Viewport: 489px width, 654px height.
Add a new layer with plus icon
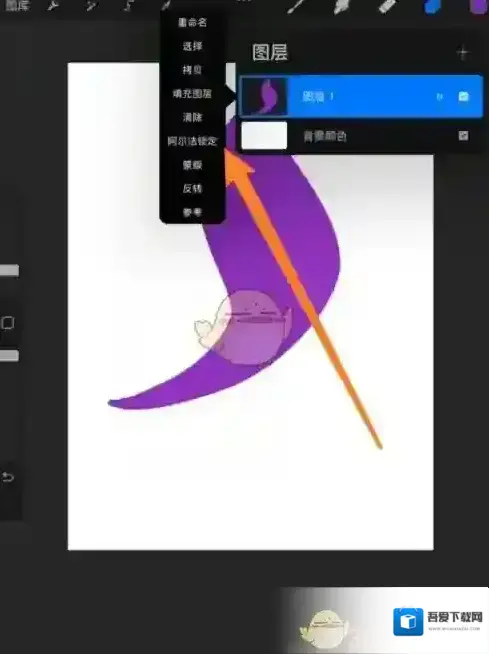tap(463, 53)
